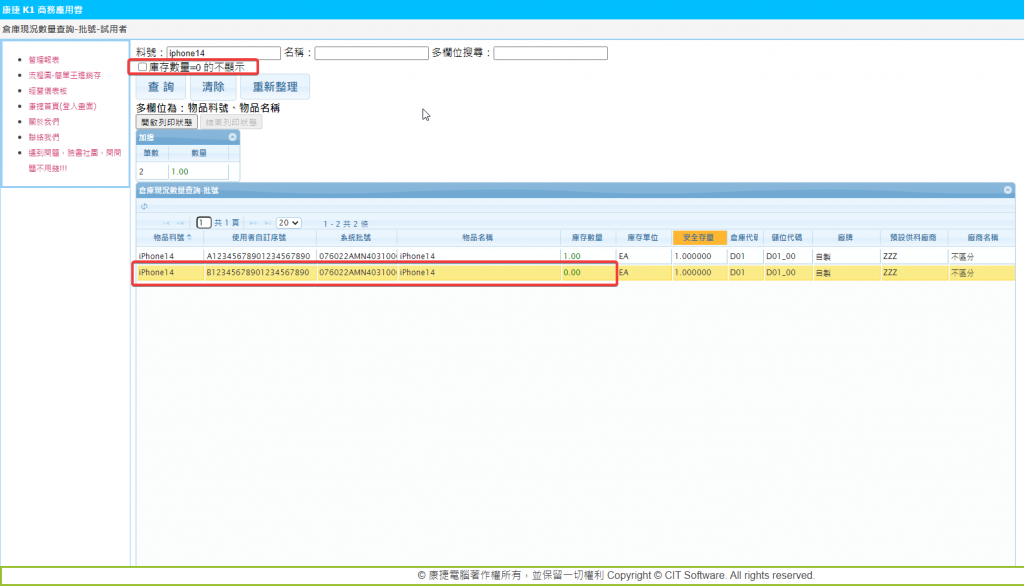Viewport: 1024px width, 586px height.
Task: Toggle 庫存數量=0 的不顯示 checkbox
Action: click(x=142, y=67)
